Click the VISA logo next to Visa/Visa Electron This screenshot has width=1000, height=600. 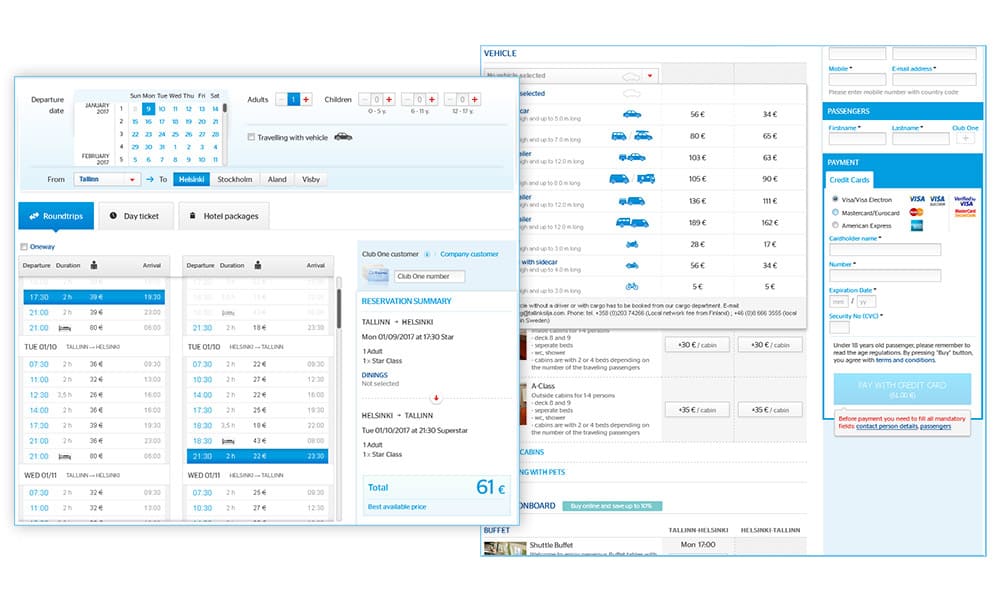click(917, 199)
